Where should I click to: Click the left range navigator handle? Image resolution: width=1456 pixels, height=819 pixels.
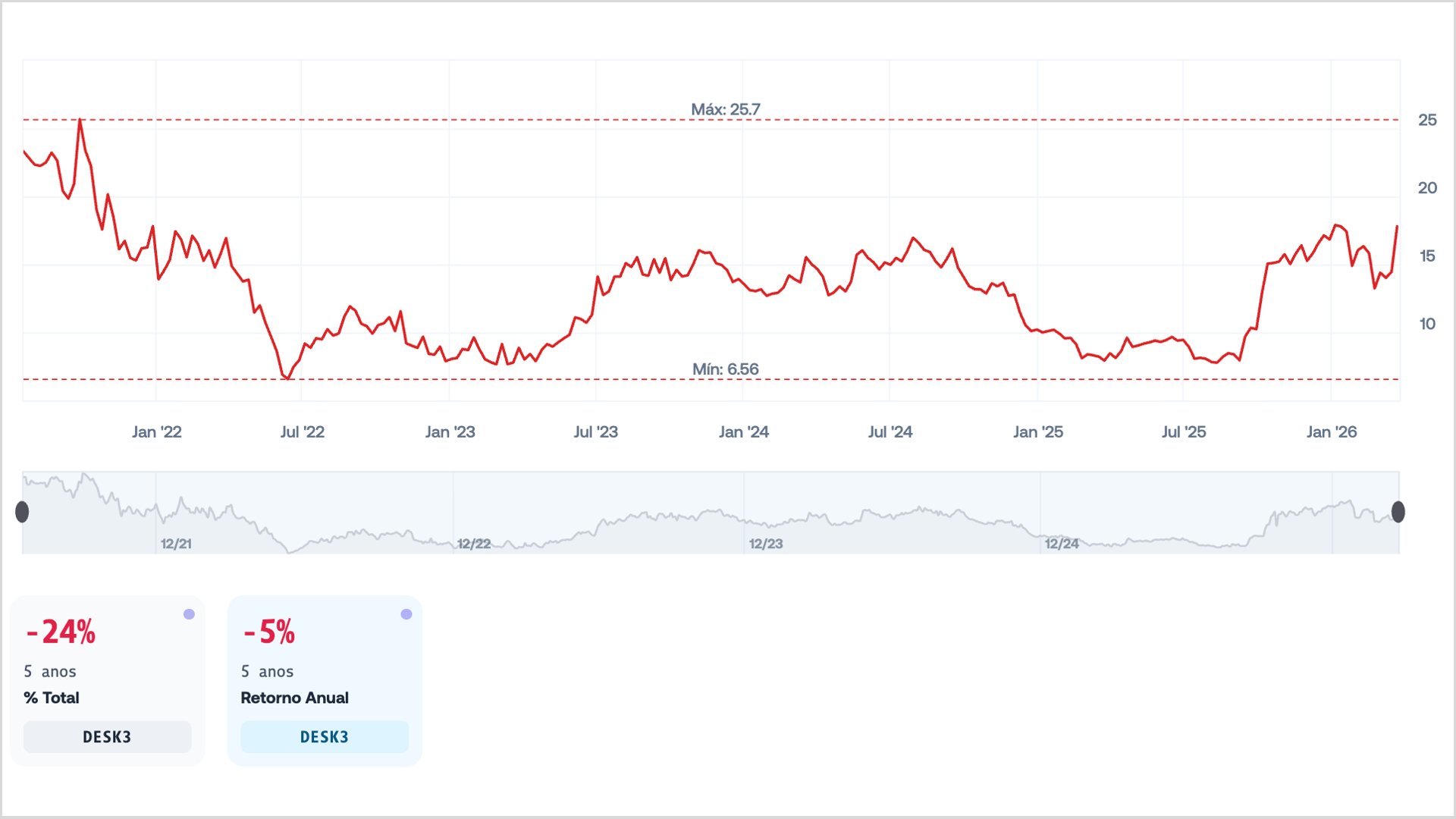click(22, 512)
